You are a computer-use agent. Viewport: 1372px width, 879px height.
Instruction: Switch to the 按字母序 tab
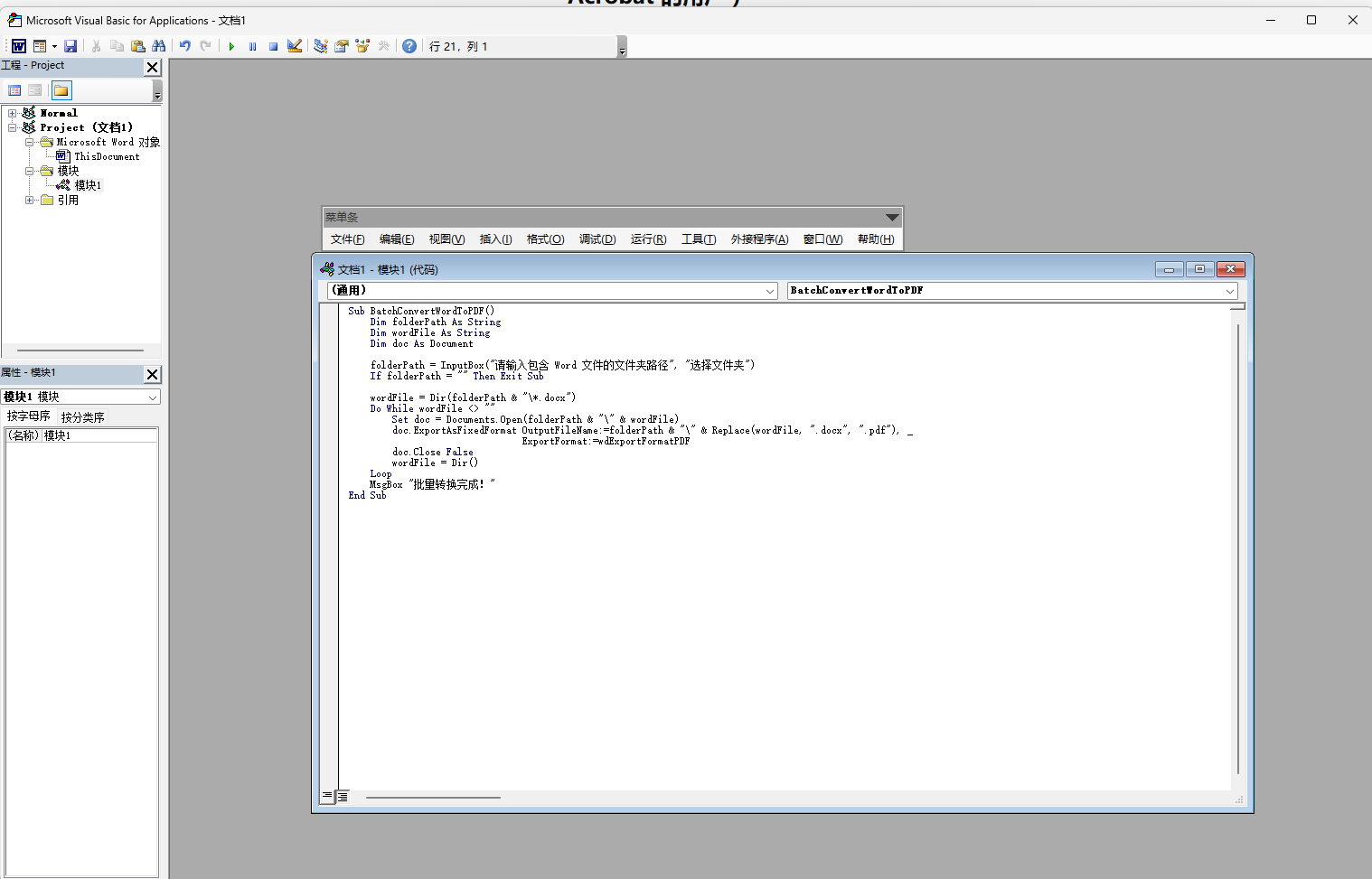tap(29, 416)
